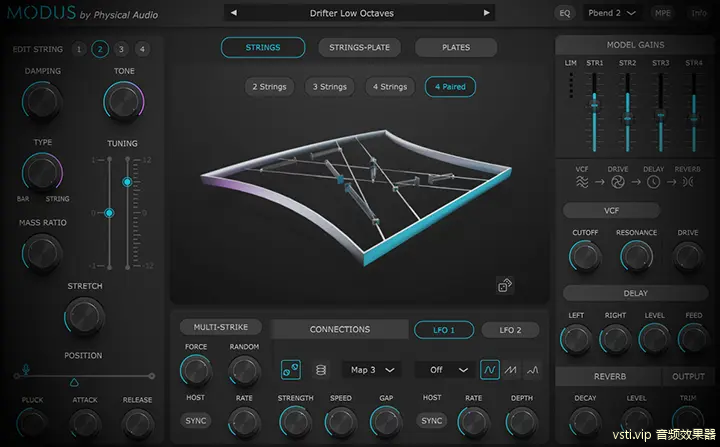Click the STR3 gain fader
This screenshot has width=720, height=447.
[660, 115]
